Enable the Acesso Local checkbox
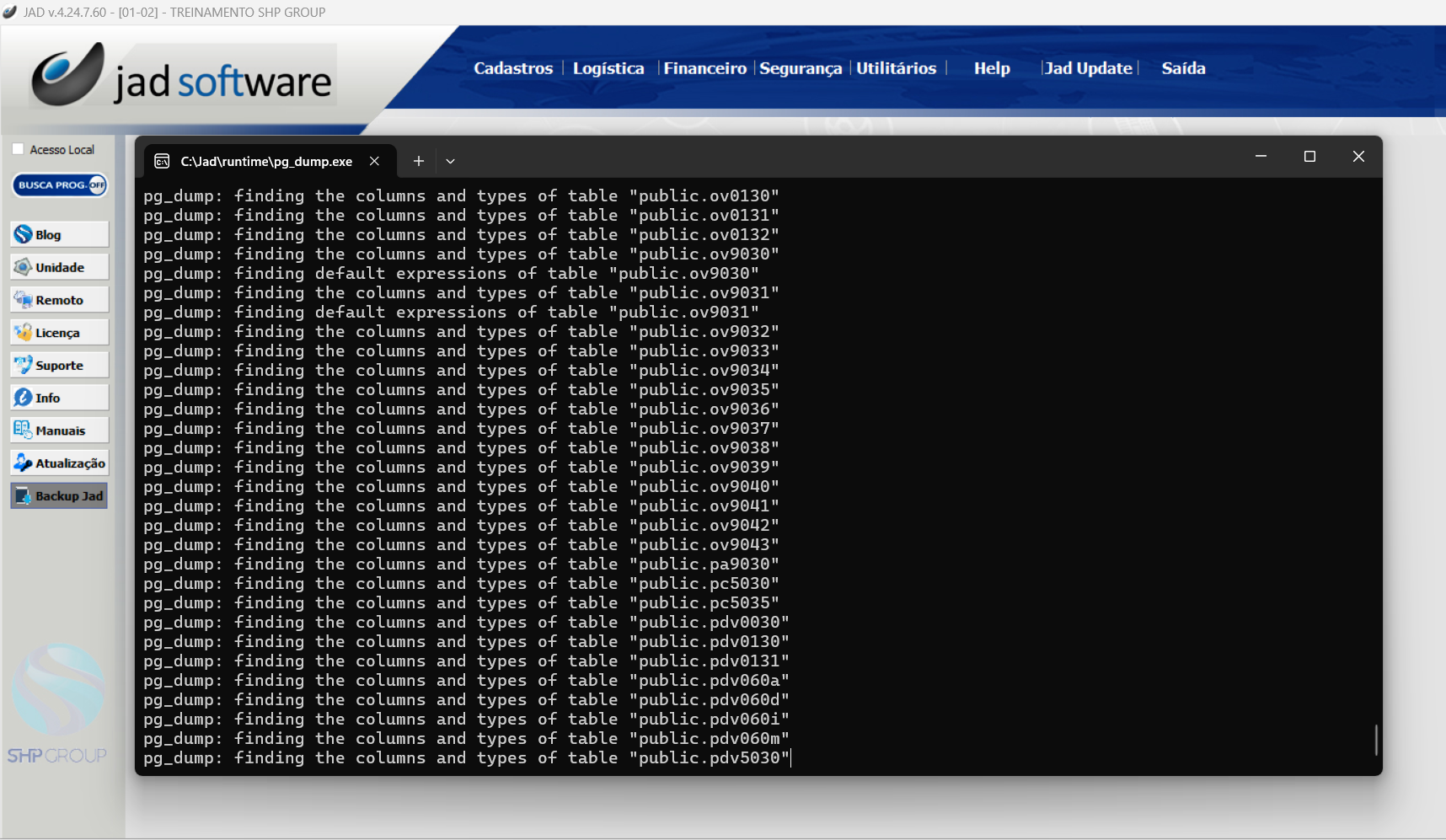The image size is (1446, 840). (x=18, y=149)
